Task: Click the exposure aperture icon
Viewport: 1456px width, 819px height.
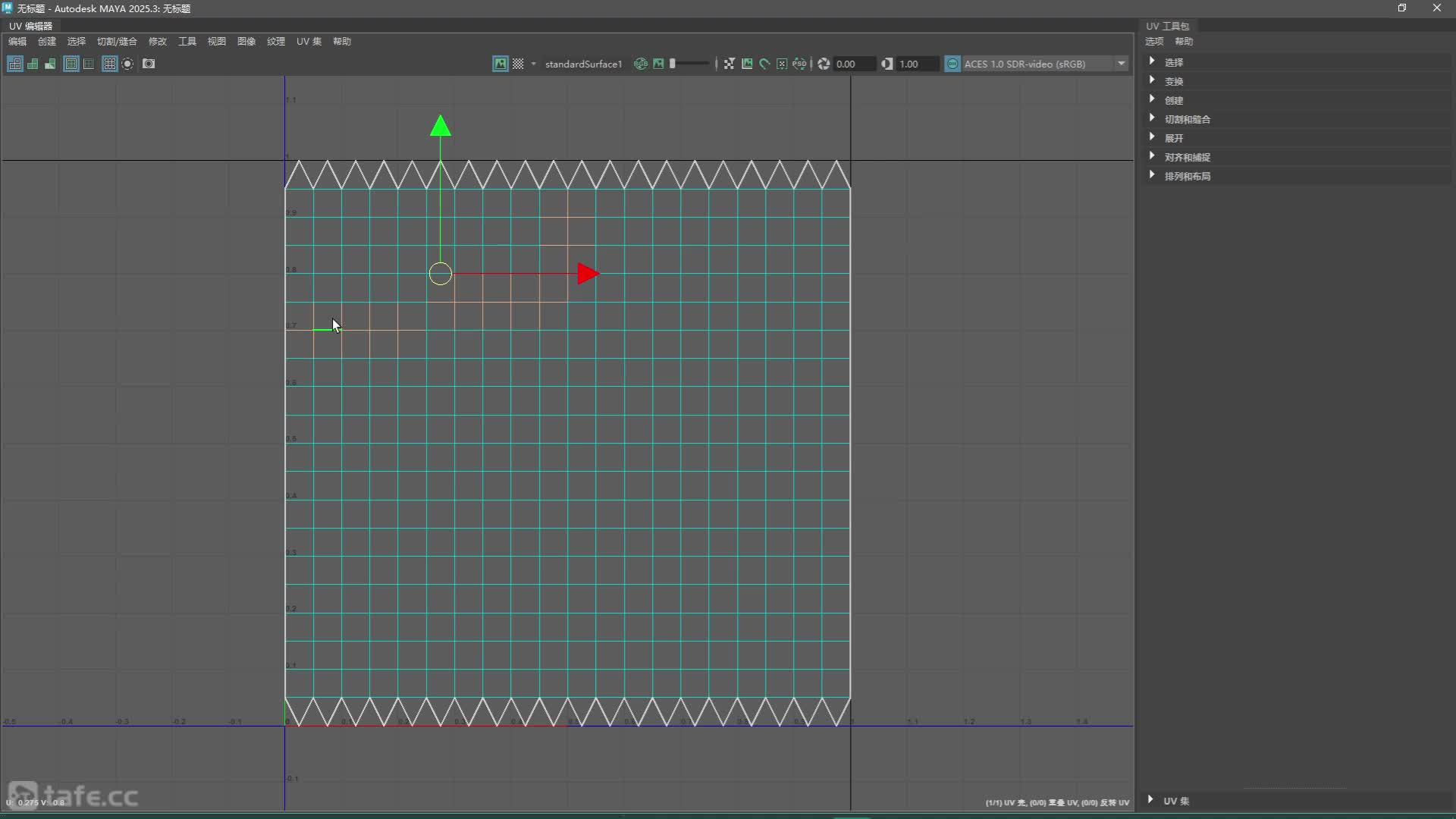Action: pos(824,64)
